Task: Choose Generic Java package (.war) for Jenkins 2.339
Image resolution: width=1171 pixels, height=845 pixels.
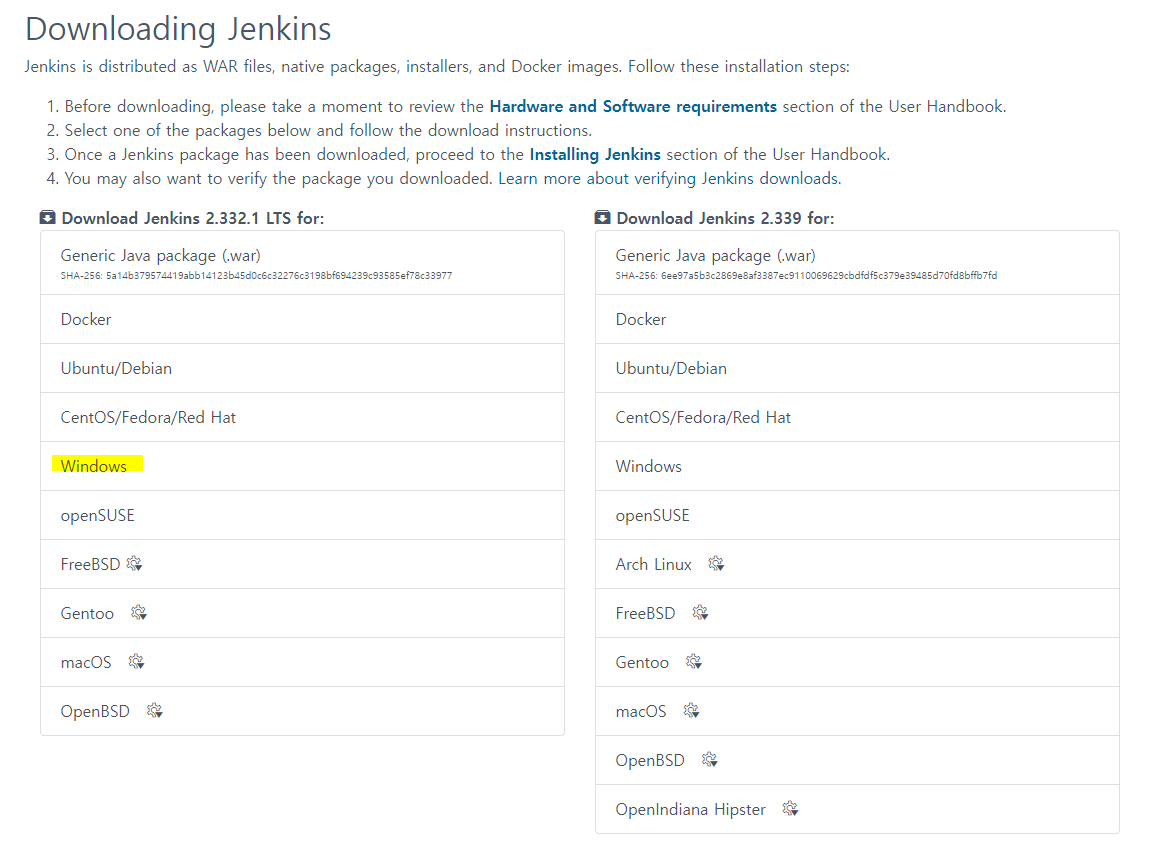Action: coord(857,263)
